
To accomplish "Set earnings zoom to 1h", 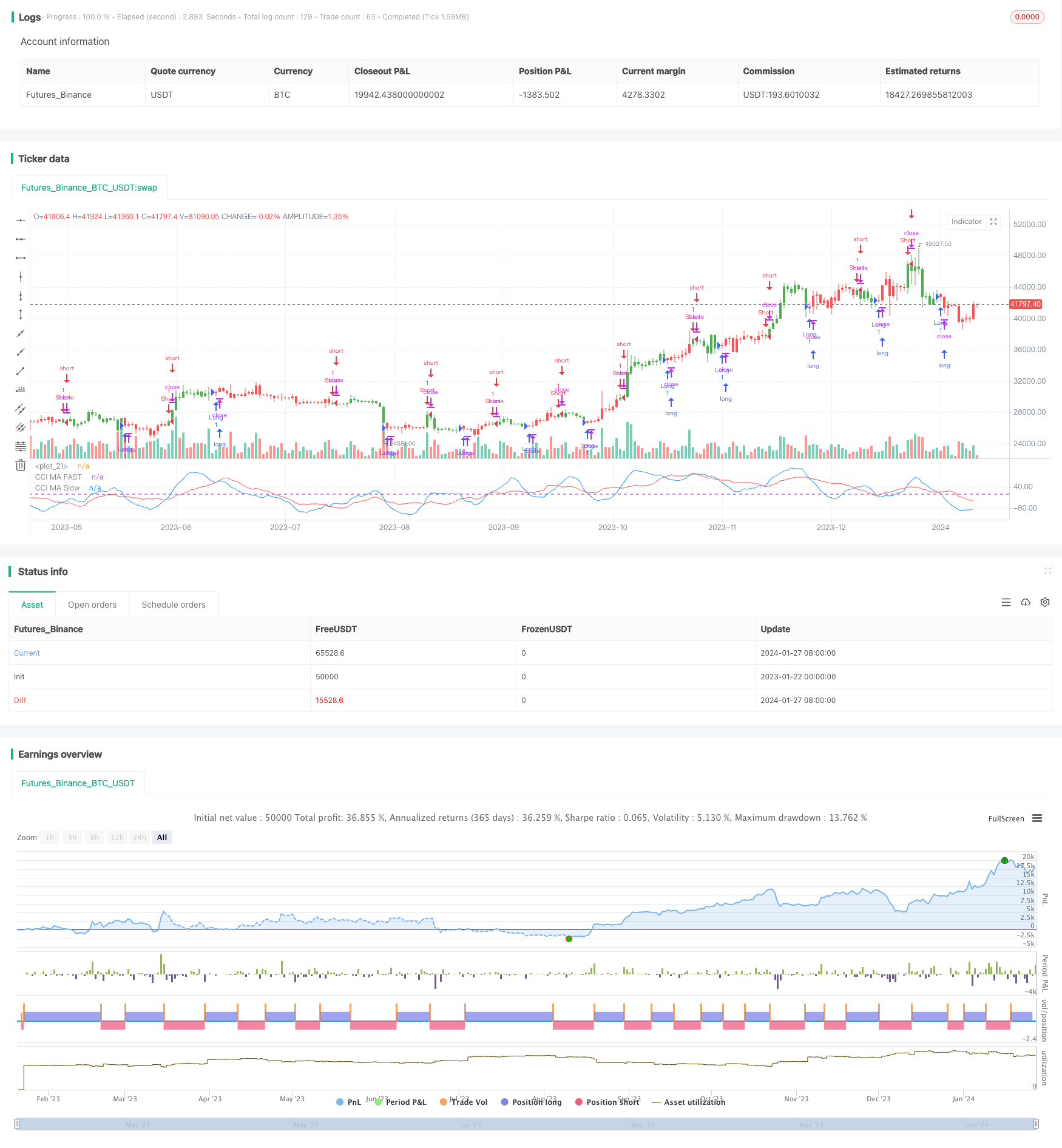I will pyautogui.click(x=50, y=837).
